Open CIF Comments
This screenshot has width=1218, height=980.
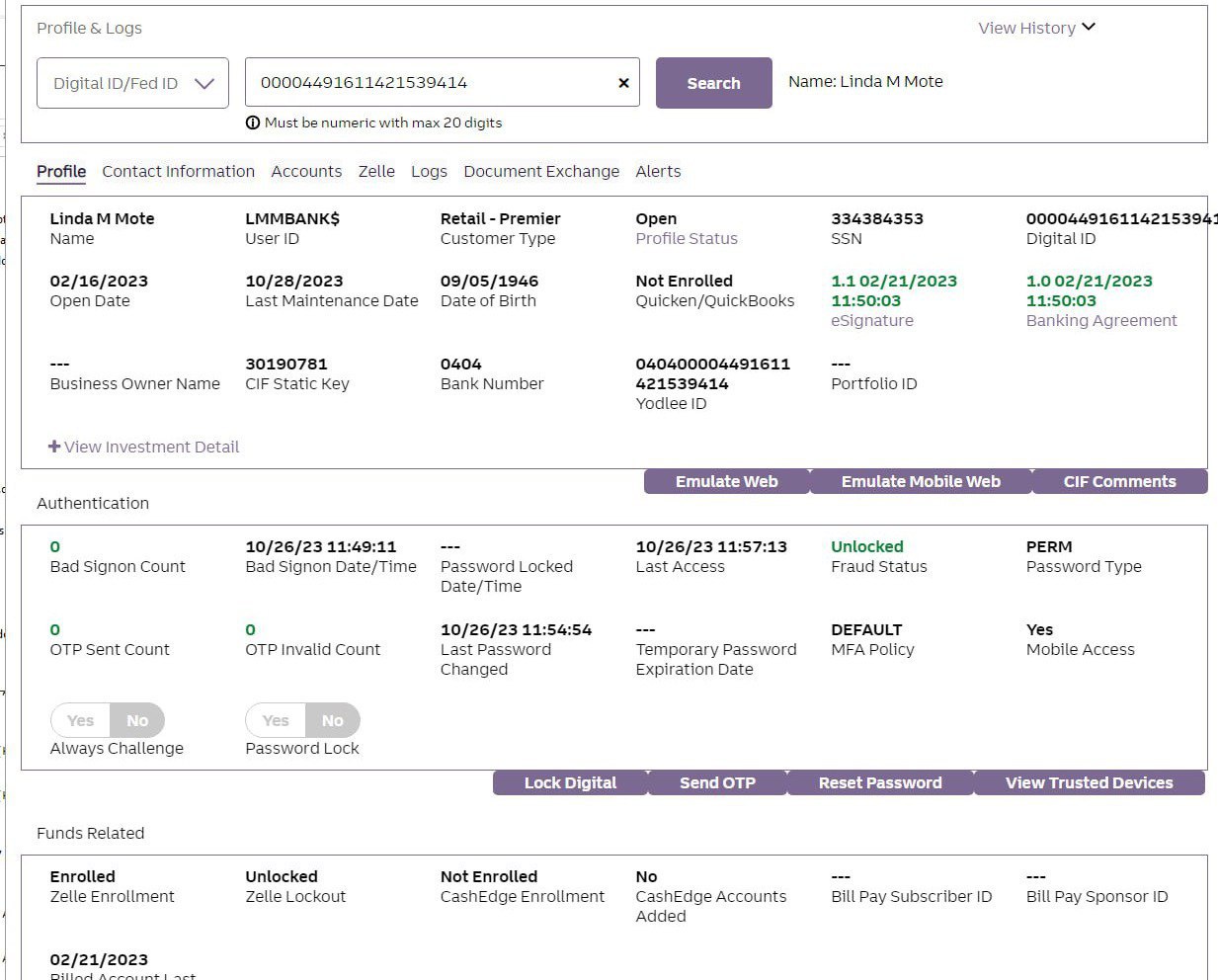coord(1120,481)
